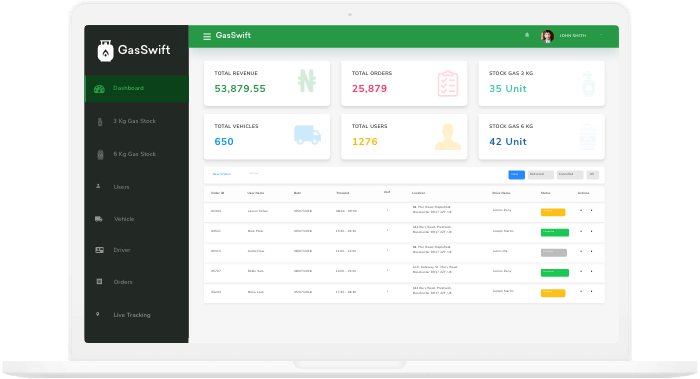Screen dimensions: 700x379
Task: Click the All filter button
Action: (592, 175)
